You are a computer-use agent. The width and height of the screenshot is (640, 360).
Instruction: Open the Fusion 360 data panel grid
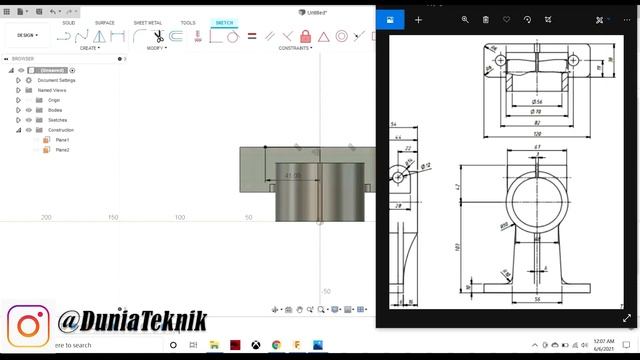coord(7,11)
